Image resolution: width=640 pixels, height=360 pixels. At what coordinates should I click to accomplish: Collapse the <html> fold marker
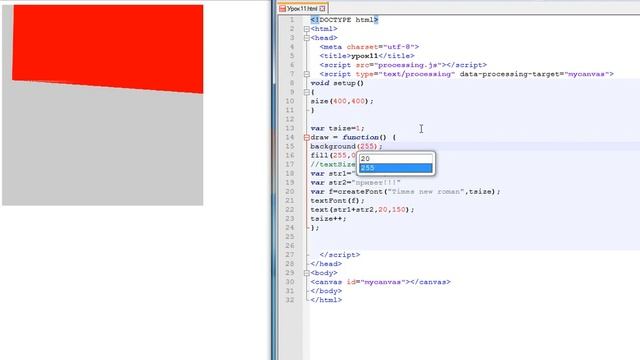pos(307,29)
